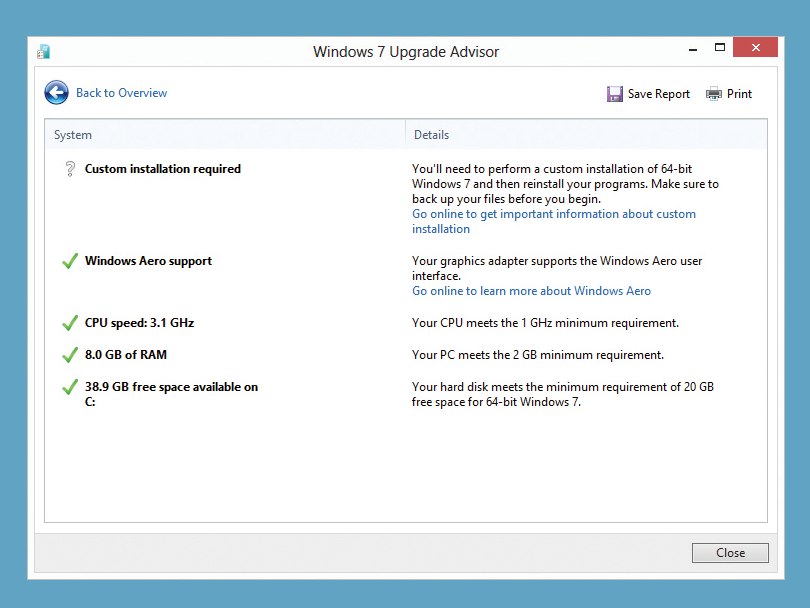Select the 1 GHz minimum requirement detail text
This screenshot has height=608, width=810.
(545, 323)
